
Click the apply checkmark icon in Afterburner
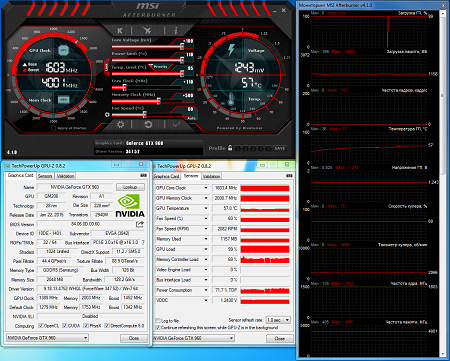176,125
